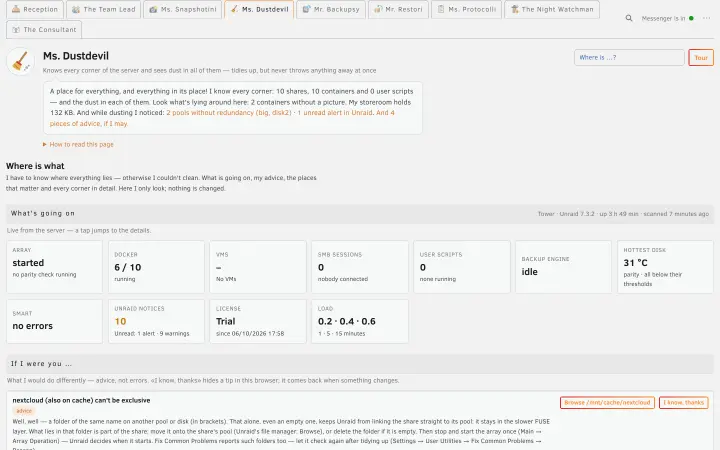Click the Ms. Dustdevil broom avatar

[x=21, y=61]
